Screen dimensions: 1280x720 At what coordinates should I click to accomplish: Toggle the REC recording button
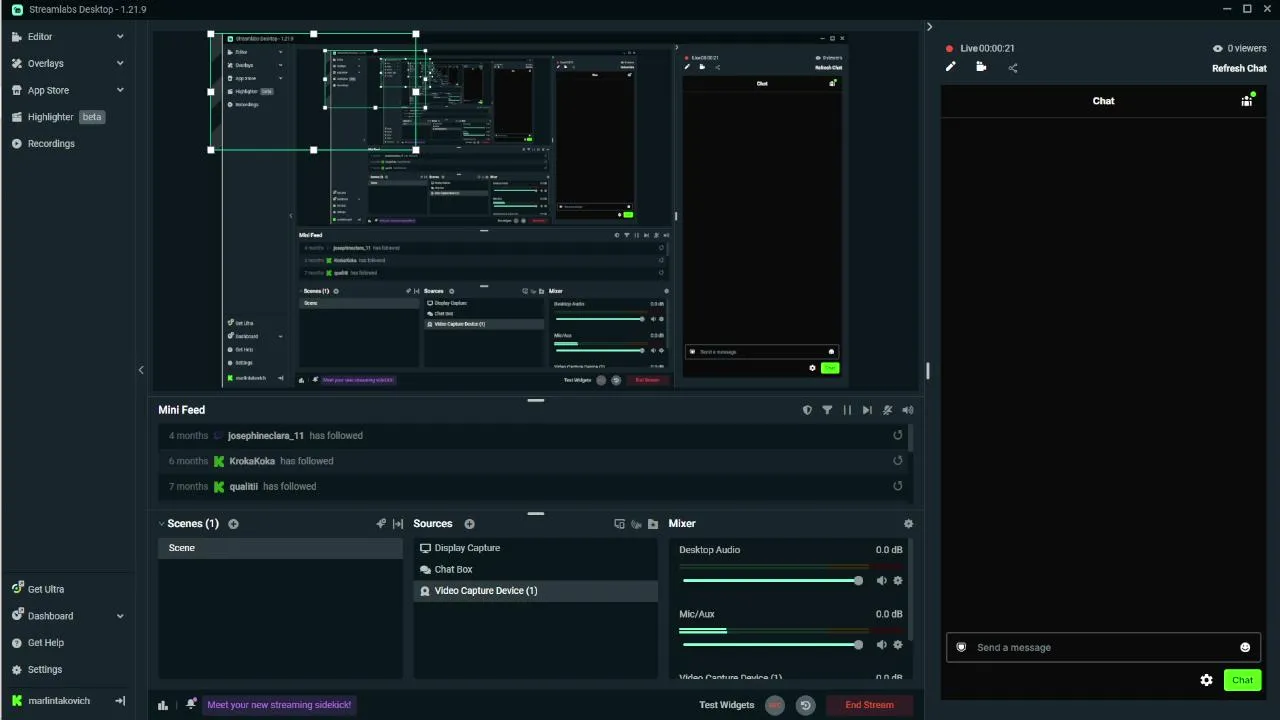point(775,705)
